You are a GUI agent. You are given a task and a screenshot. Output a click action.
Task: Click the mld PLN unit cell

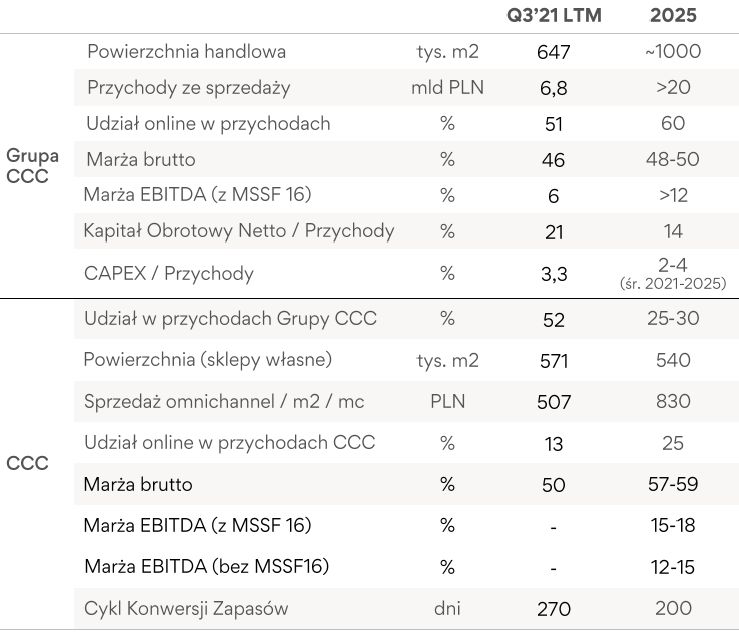tap(447, 88)
